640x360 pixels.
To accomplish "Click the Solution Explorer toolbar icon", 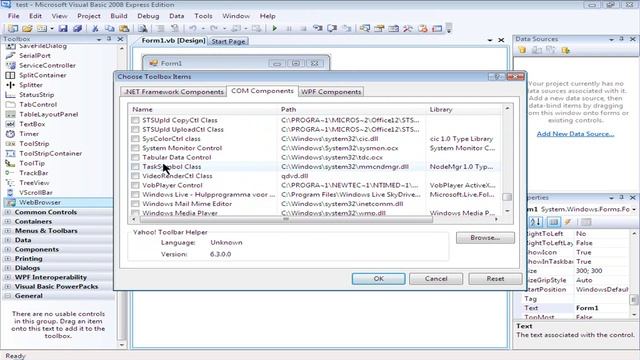I will click(364, 28).
